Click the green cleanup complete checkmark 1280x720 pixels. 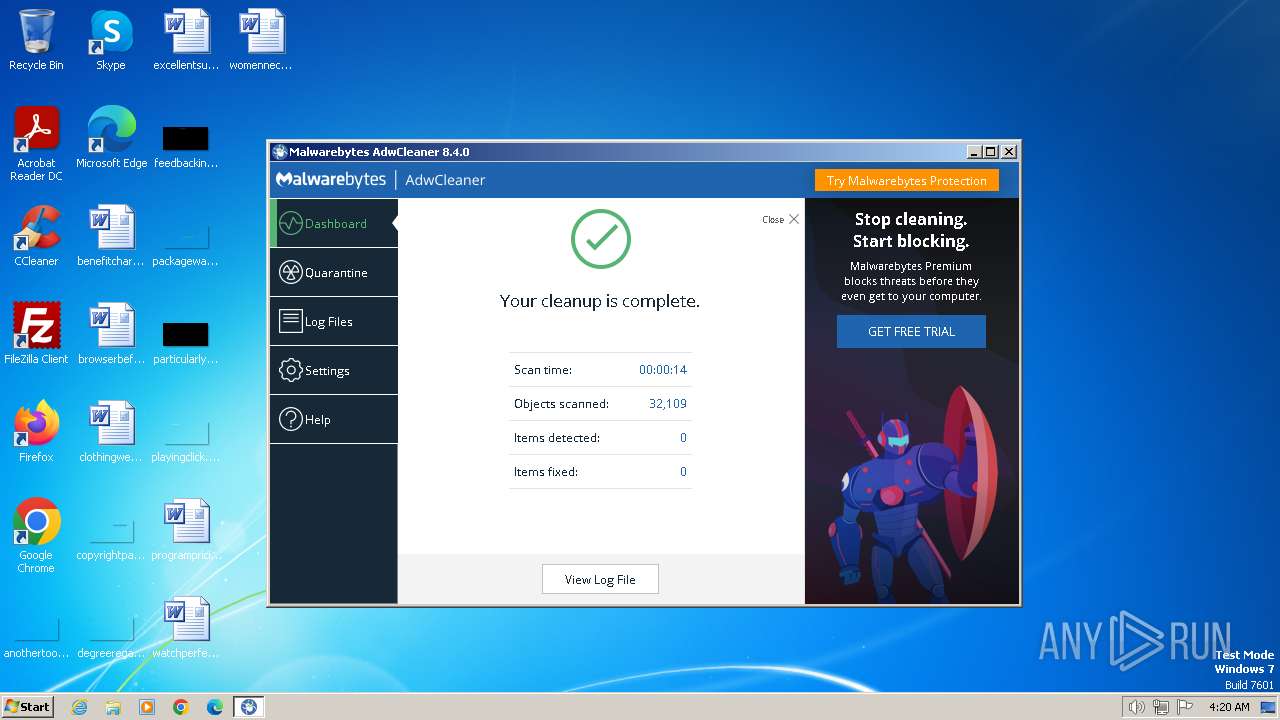[x=600, y=238]
